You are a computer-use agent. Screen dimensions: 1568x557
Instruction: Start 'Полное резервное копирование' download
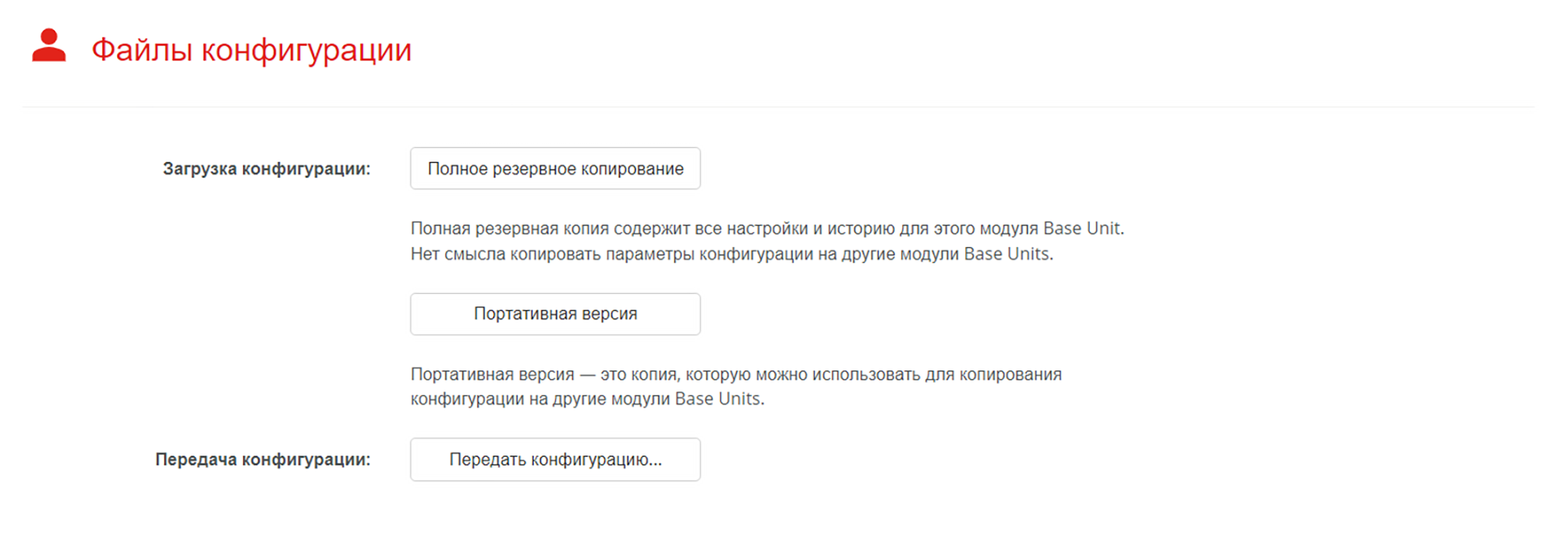pos(555,169)
